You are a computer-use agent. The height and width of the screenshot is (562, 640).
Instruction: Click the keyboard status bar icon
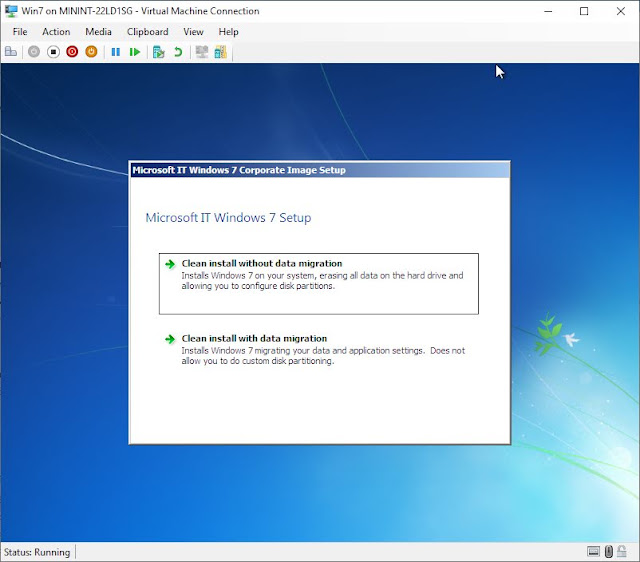(593, 552)
